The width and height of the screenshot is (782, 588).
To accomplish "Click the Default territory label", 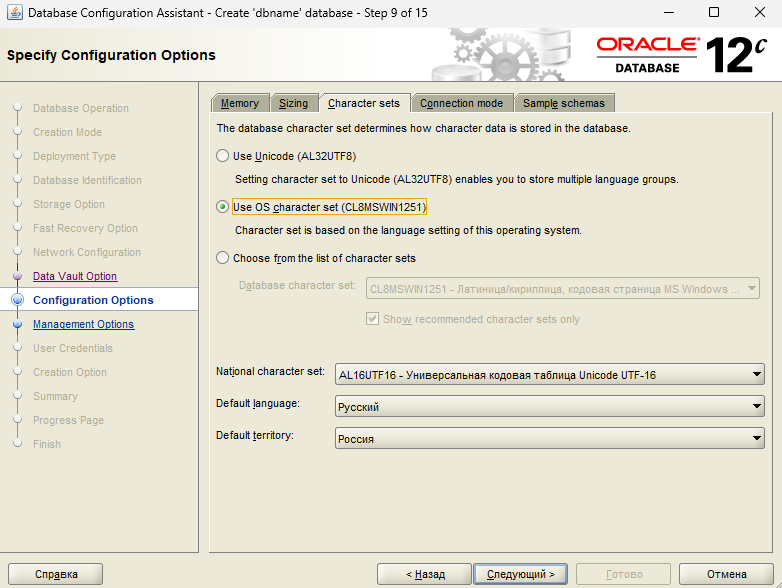I will [x=254, y=435].
